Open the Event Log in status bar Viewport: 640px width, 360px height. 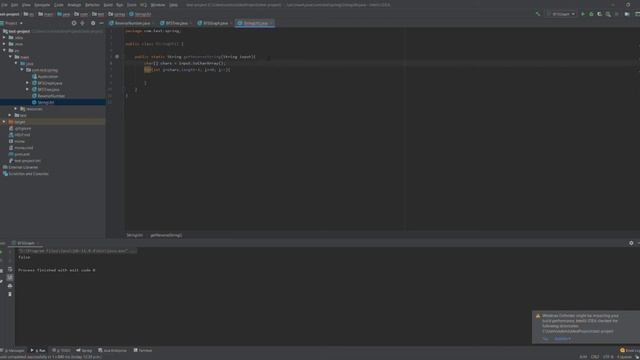point(629,350)
